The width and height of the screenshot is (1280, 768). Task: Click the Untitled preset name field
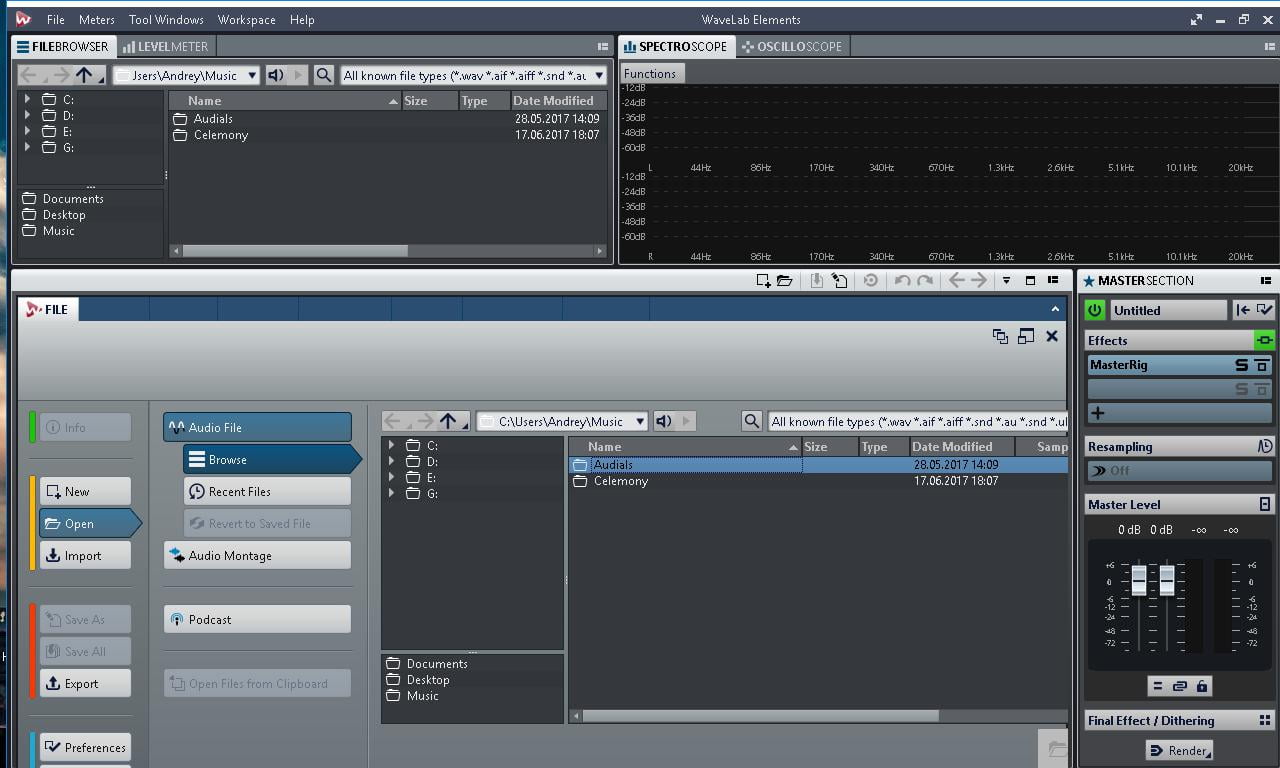(1168, 310)
